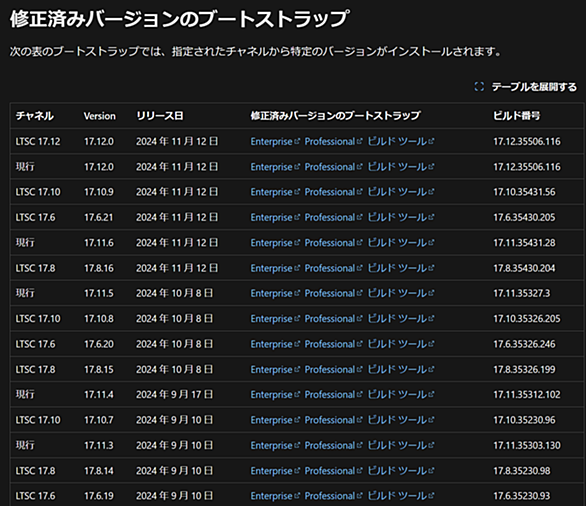The width and height of the screenshot is (586, 506).
Task: Click build number 17.8.35230.98
Action: point(522,471)
